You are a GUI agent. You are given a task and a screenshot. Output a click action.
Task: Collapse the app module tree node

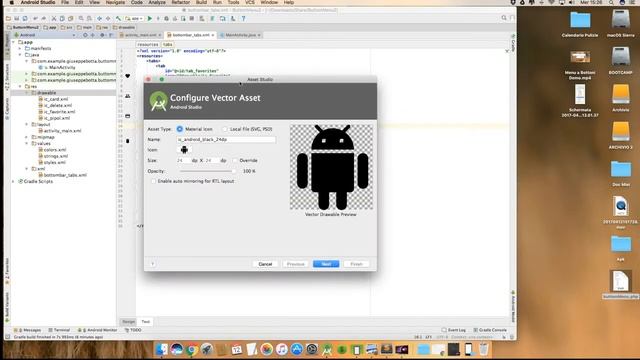13,42
